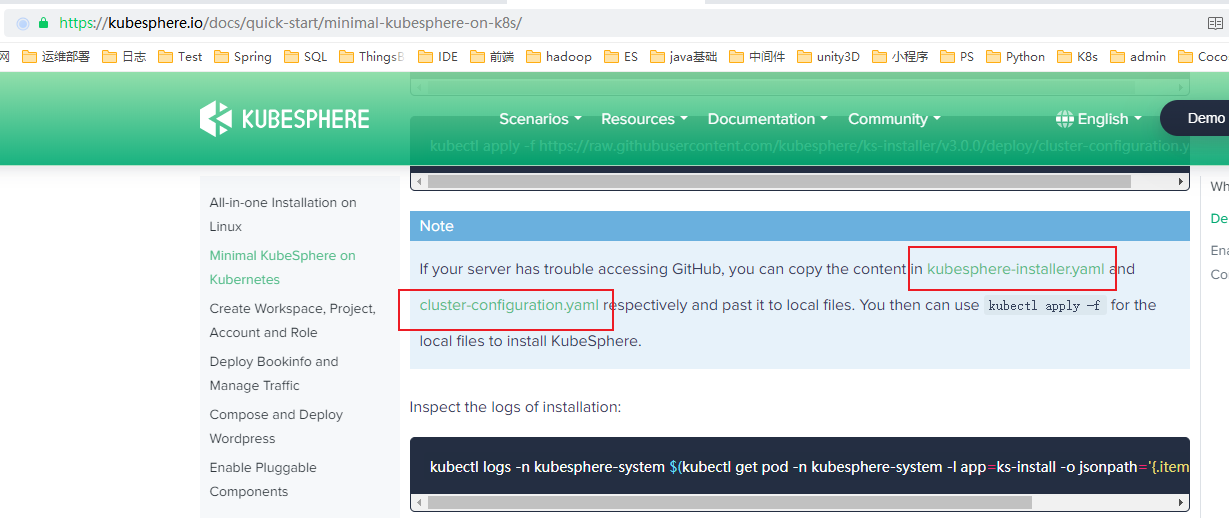Click the Note heading bar
The height and width of the screenshot is (518, 1229).
point(800,226)
